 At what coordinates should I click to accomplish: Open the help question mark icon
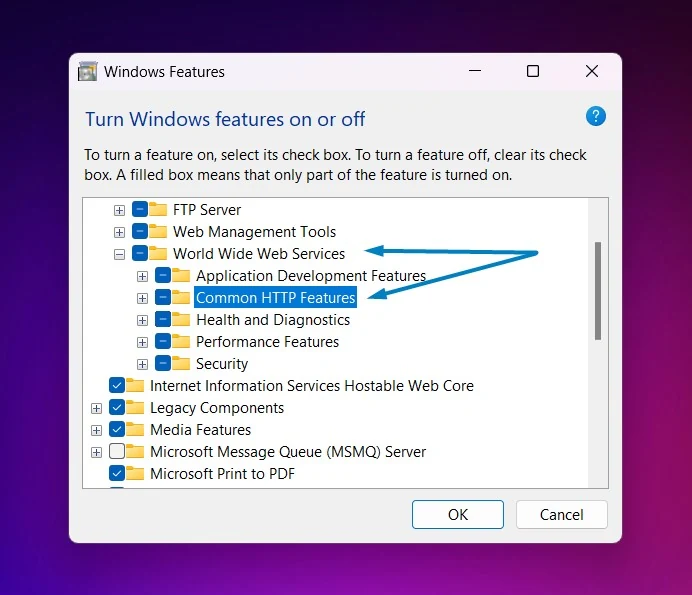(595, 117)
